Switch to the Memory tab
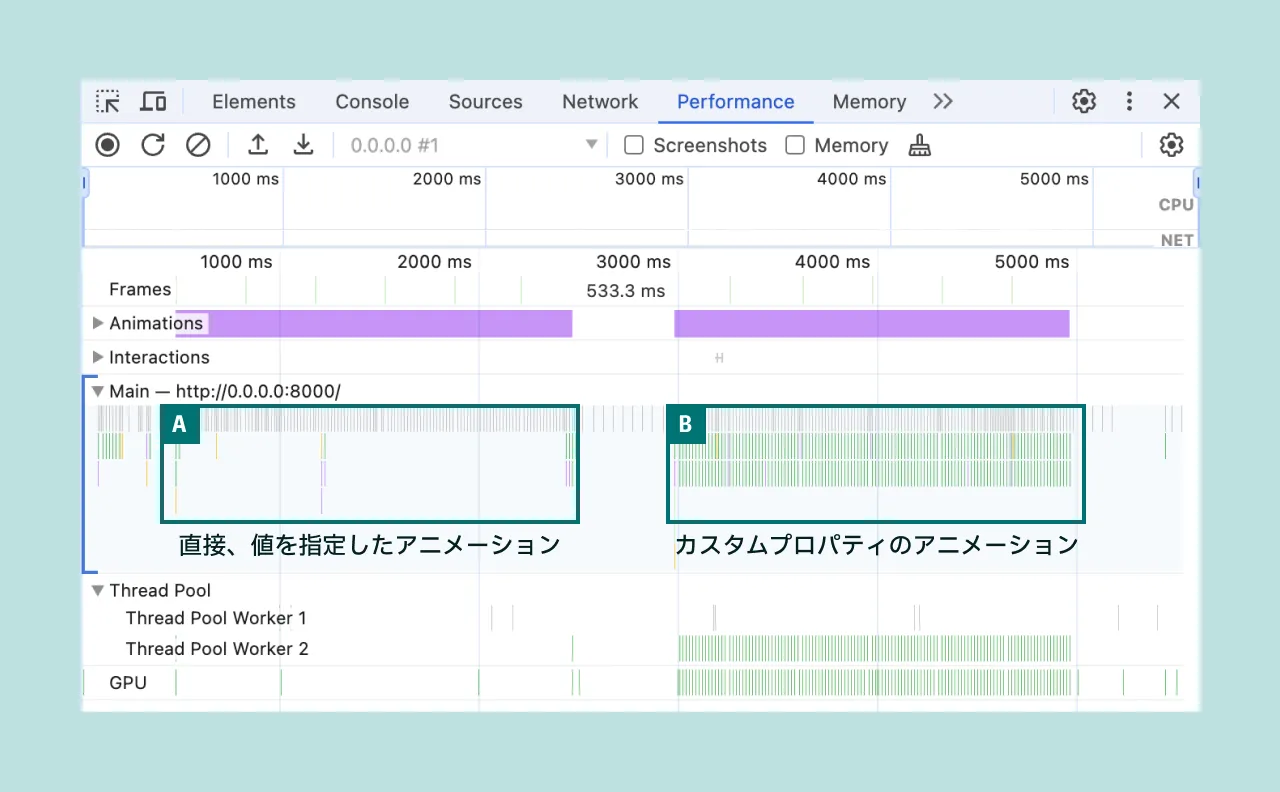 pos(869,101)
